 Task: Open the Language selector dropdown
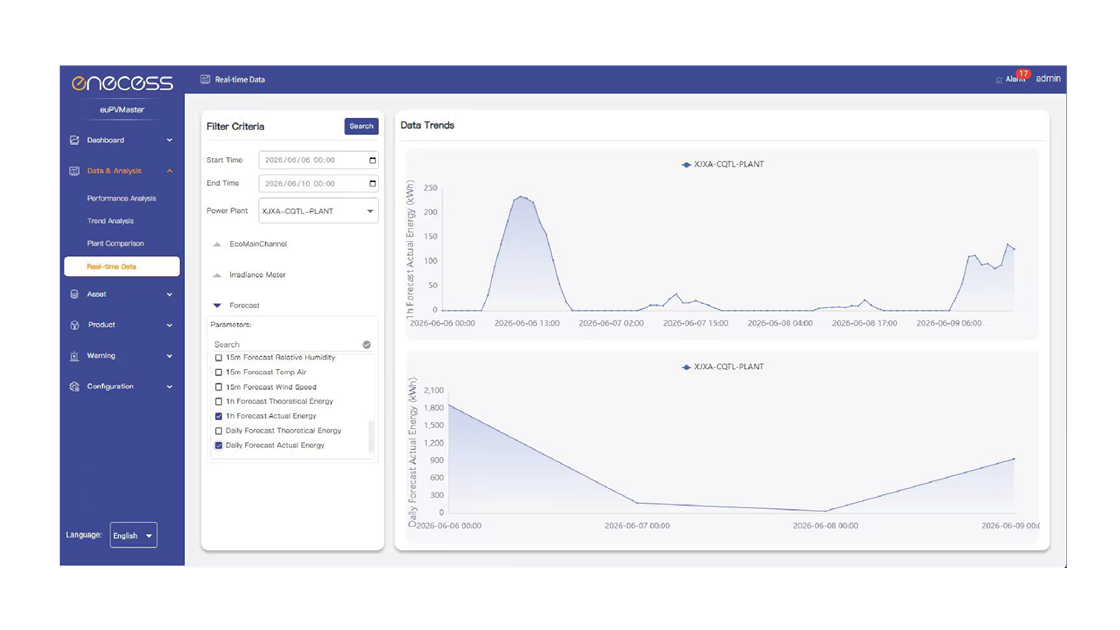tap(134, 535)
